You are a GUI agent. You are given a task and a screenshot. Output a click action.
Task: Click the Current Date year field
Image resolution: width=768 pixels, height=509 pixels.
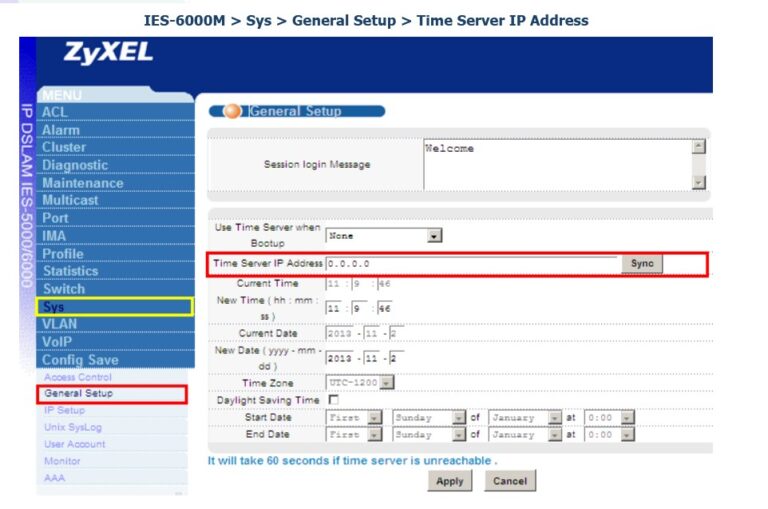coord(340,334)
